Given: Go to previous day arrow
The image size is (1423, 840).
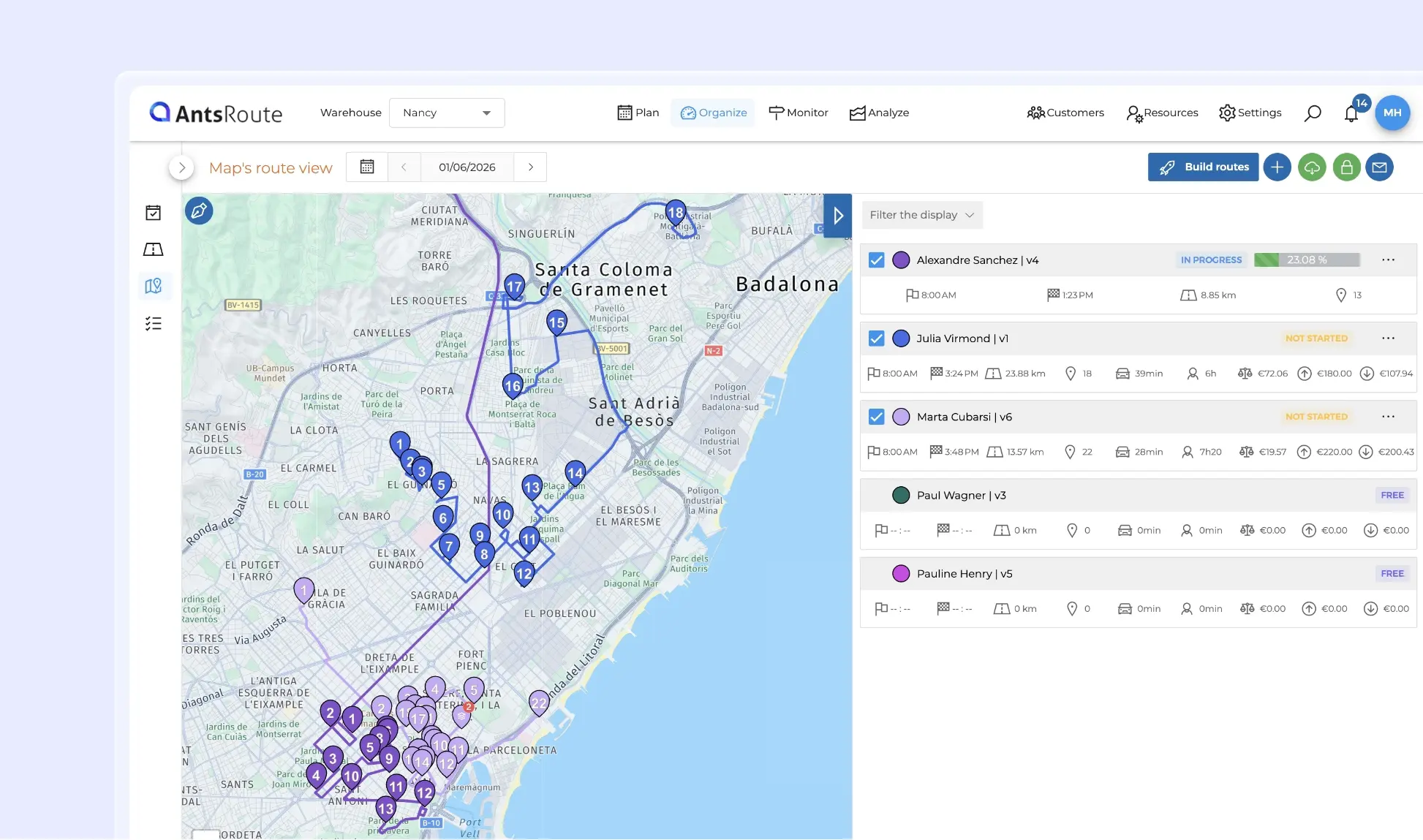Looking at the screenshot, I should pos(404,167).
